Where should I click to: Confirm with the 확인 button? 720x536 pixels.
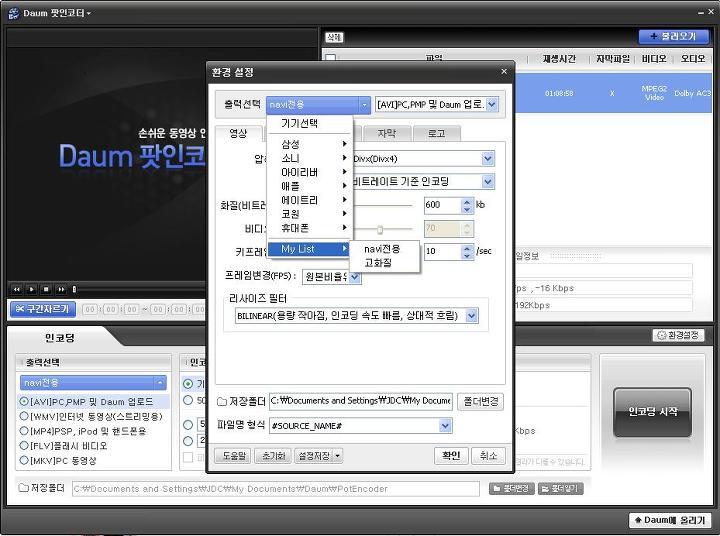pyautogui.click(x=451, y=456)
